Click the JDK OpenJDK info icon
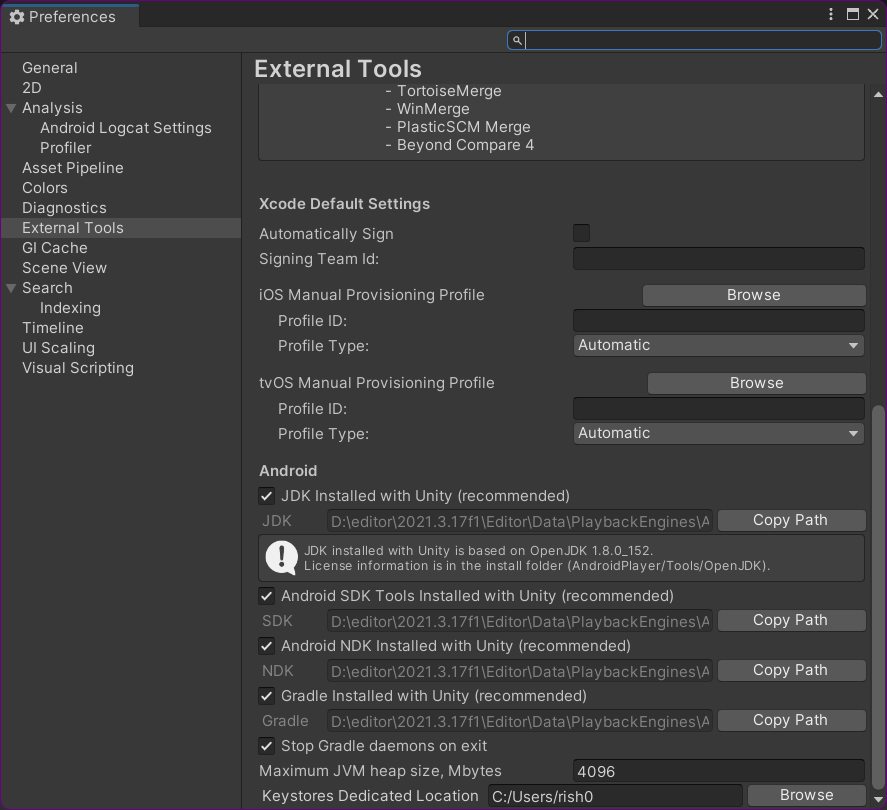Screen dimensions: 887x810 [281, 556]
